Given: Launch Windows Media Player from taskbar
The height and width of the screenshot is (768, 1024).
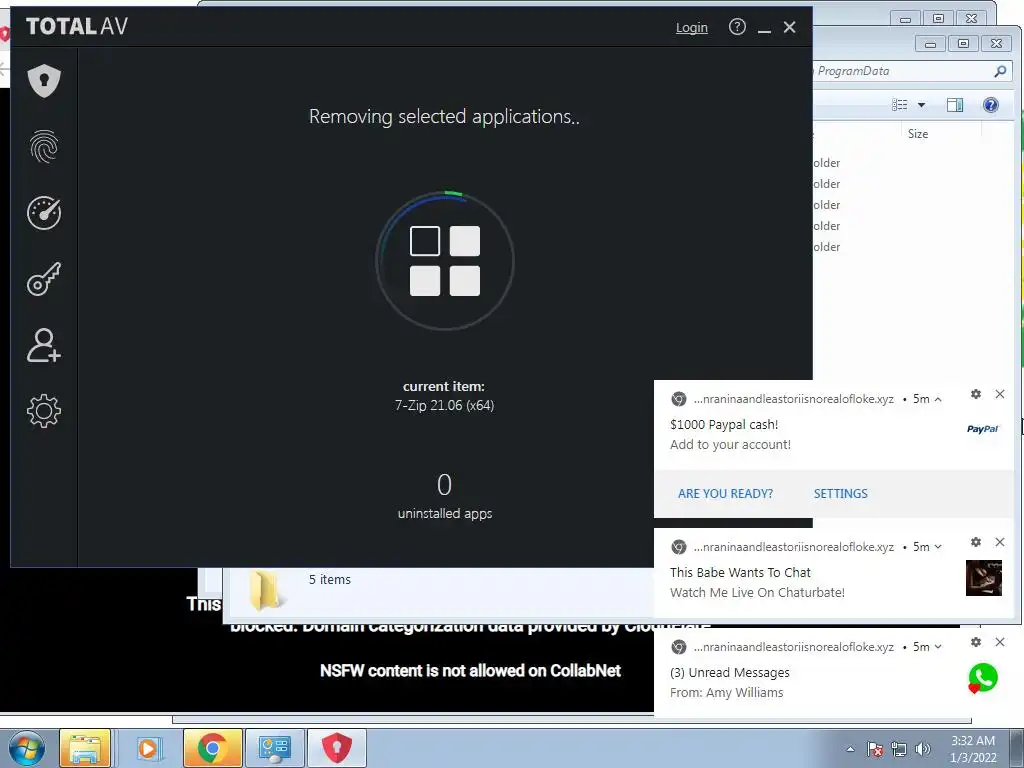Looking at the screenshot, I should (148, 748).
